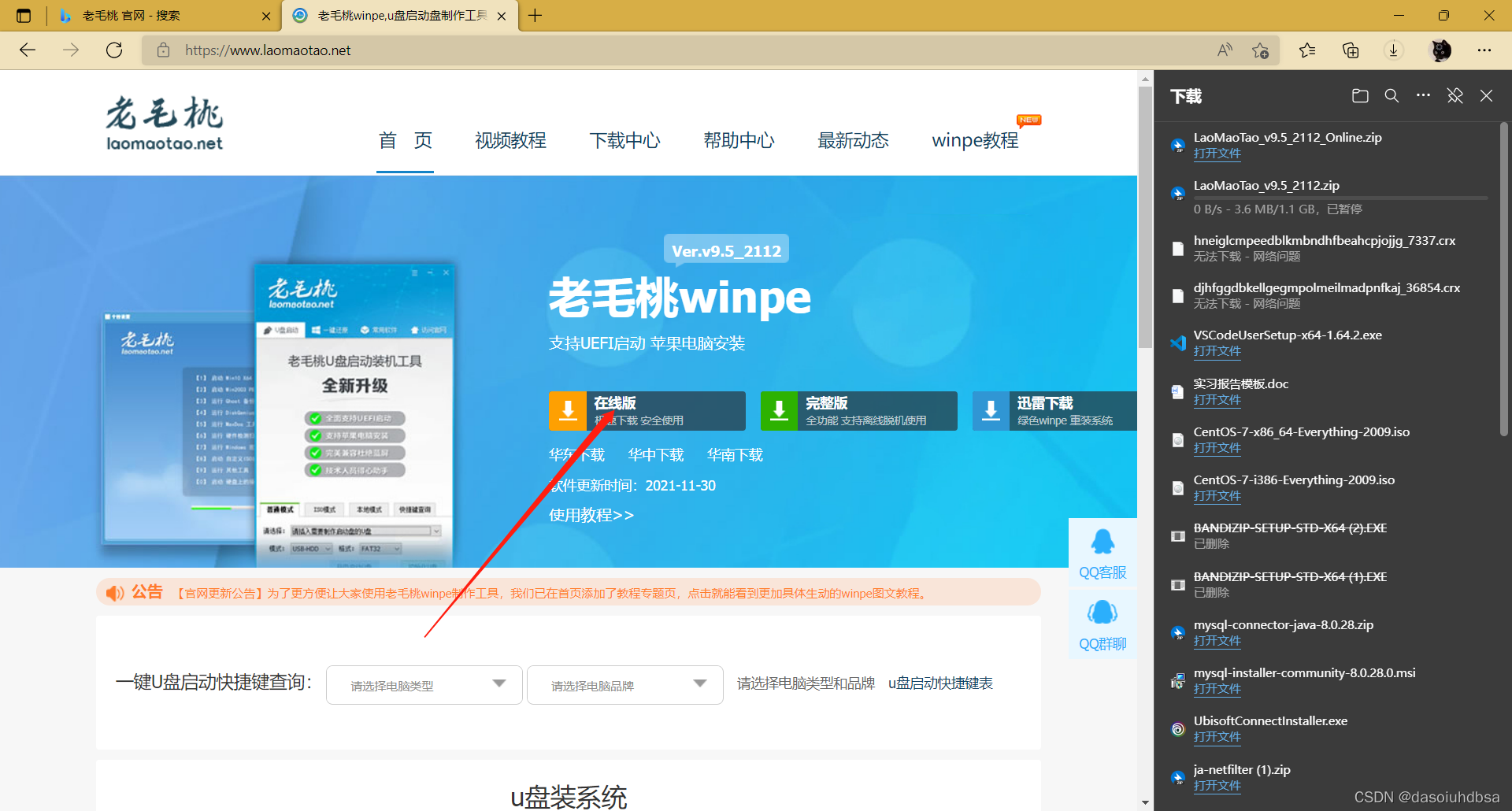Viewport: 1512px width, 811px height.
Task: Click 打开文件 under mysql-installer-community-8.0.28.0.msi
Action: (x=1217, y=689)
